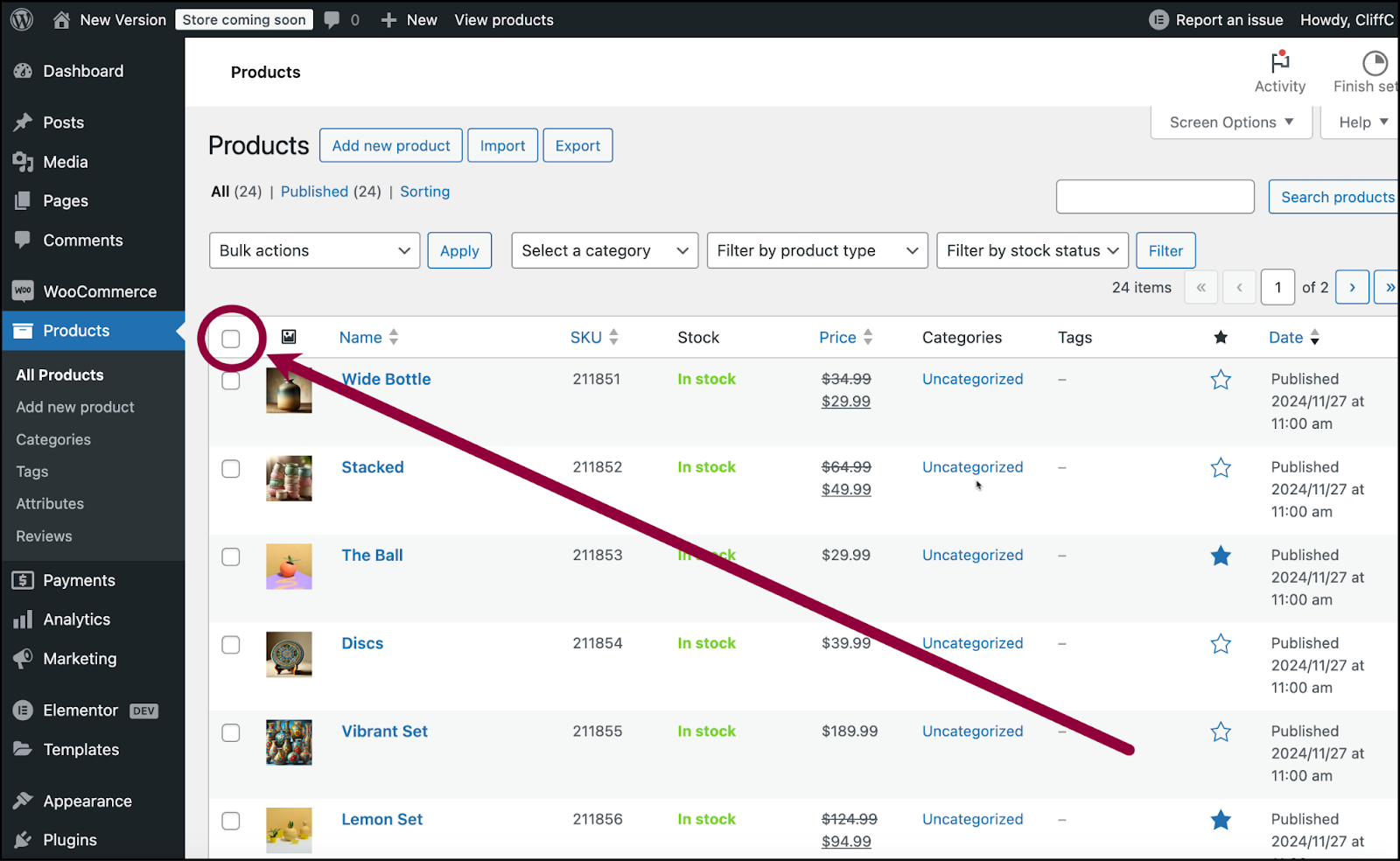The height and width of the screenshot is (861, 1400).
Task: Click the WordPress logo icon
Action: point(22,19)
